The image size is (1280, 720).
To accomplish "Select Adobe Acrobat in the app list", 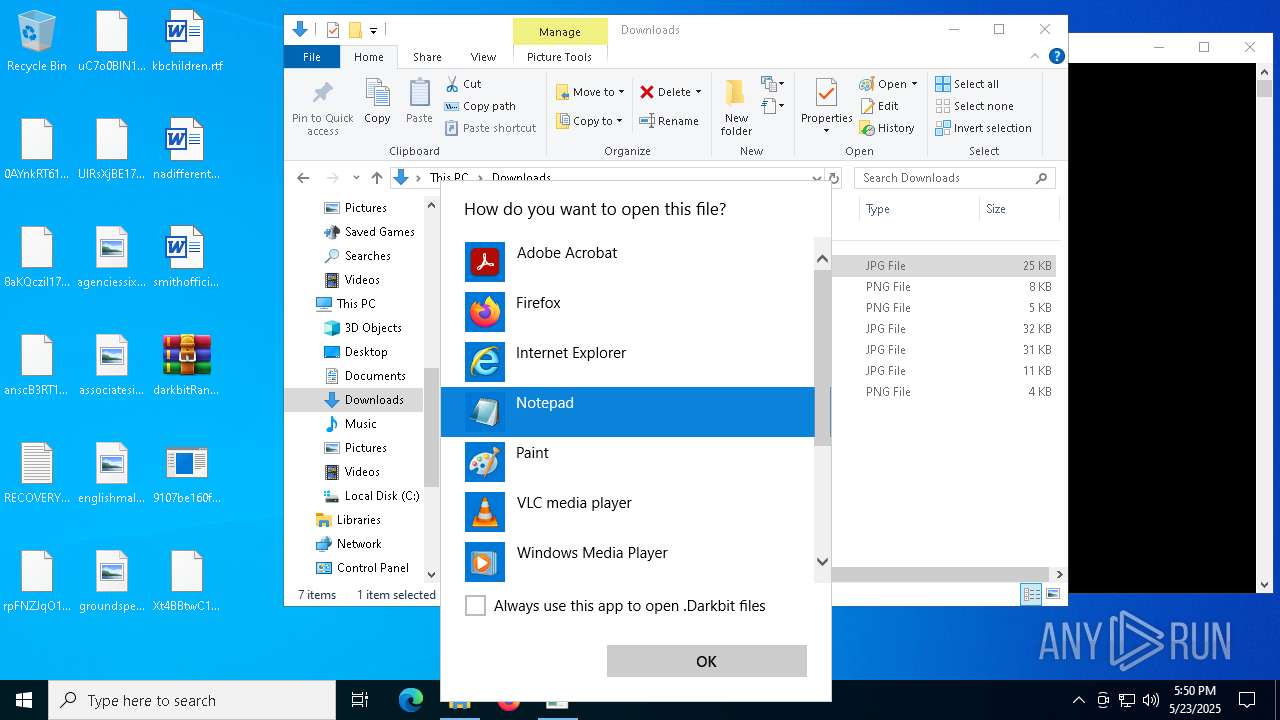I will pyautogui.click(x=628, y=262).
